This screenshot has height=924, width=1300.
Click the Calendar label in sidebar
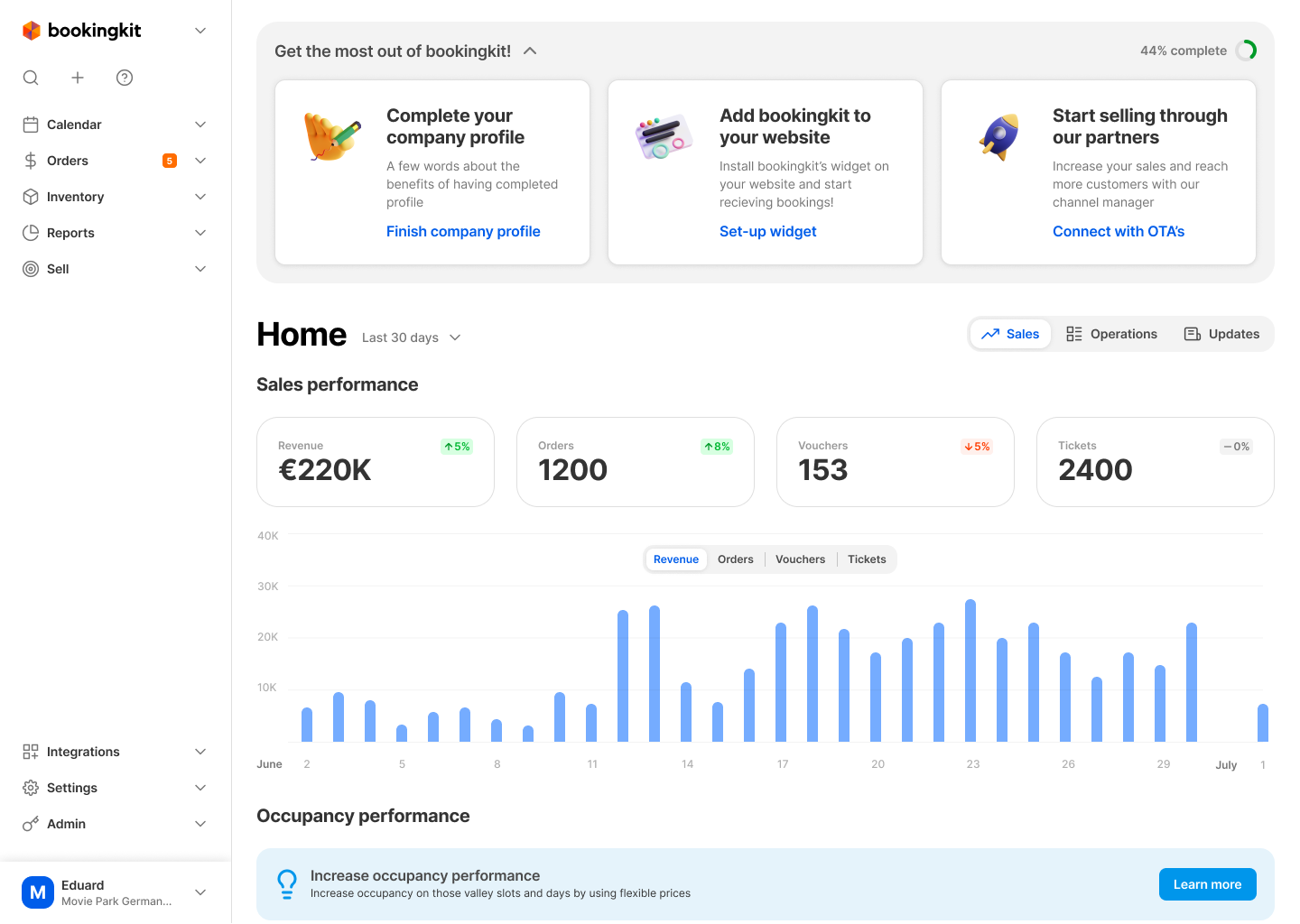[x=74, y=125]
